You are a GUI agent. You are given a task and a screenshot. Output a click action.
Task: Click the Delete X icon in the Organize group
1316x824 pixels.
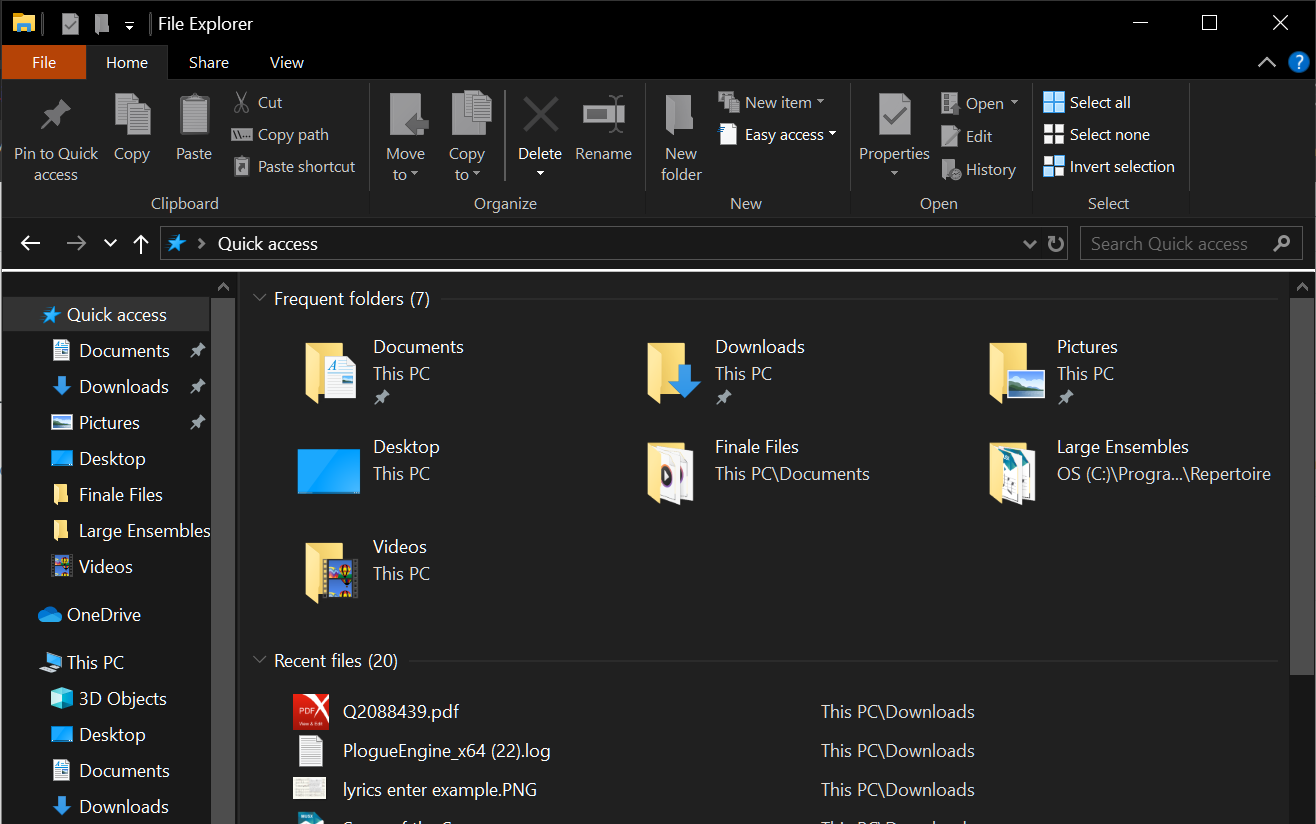click(540, 115)
